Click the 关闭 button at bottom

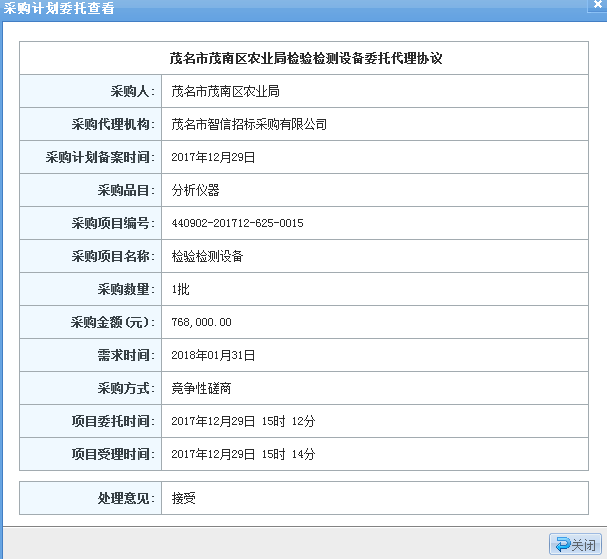pos(575,544)
